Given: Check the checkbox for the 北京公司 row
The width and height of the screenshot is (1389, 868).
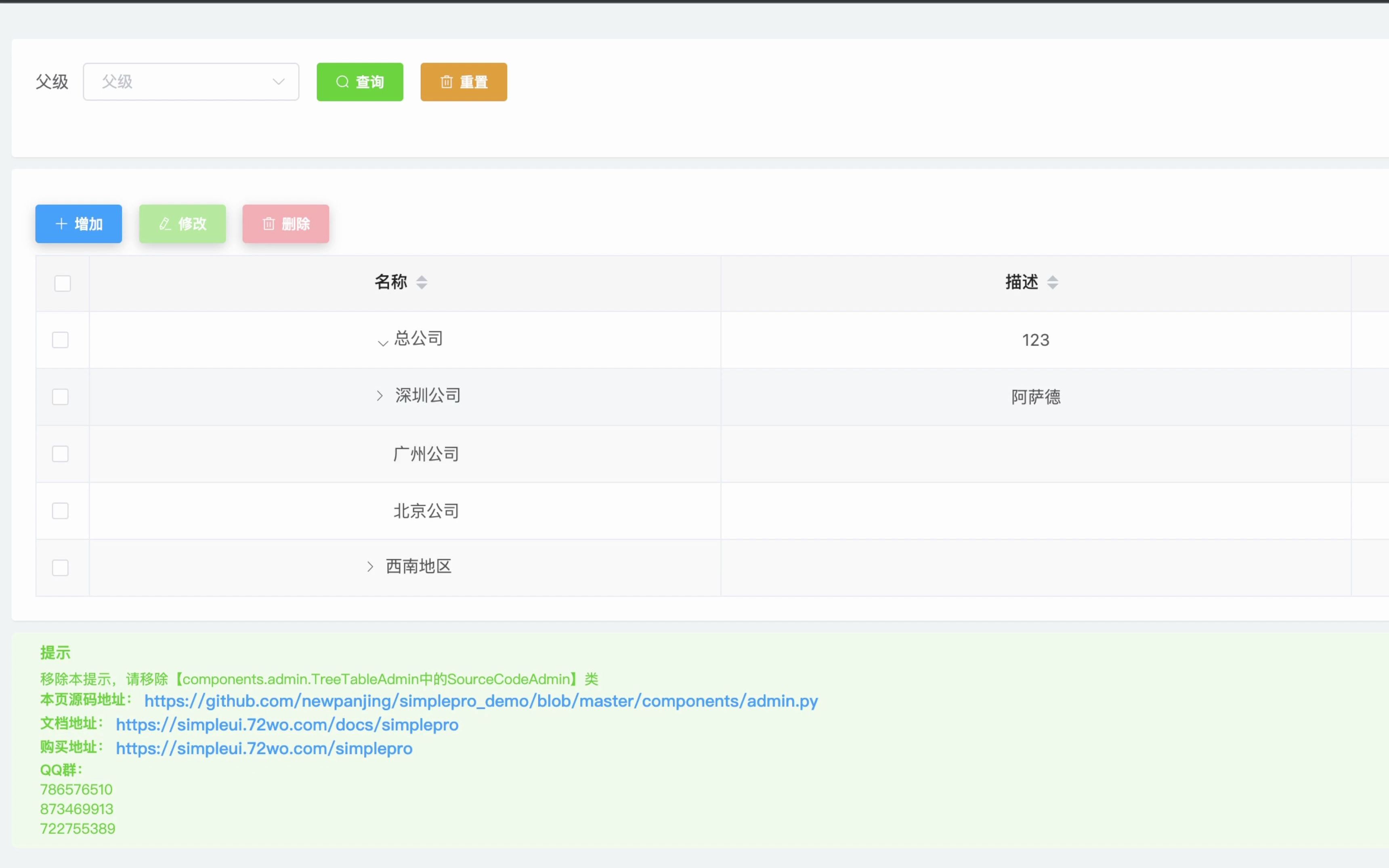Looking at the screenshot, I should (x=60, y=510).
